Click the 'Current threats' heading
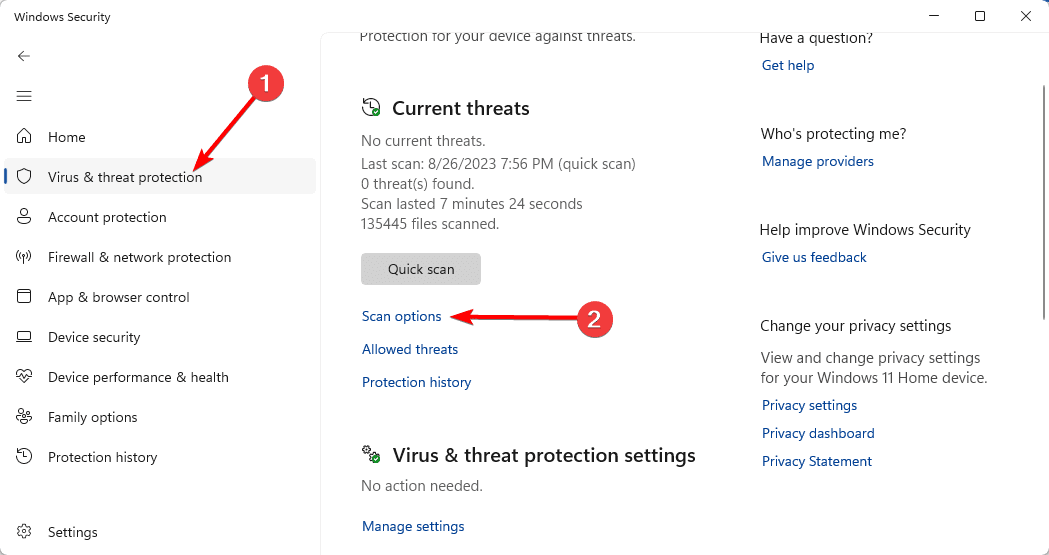 461,108
